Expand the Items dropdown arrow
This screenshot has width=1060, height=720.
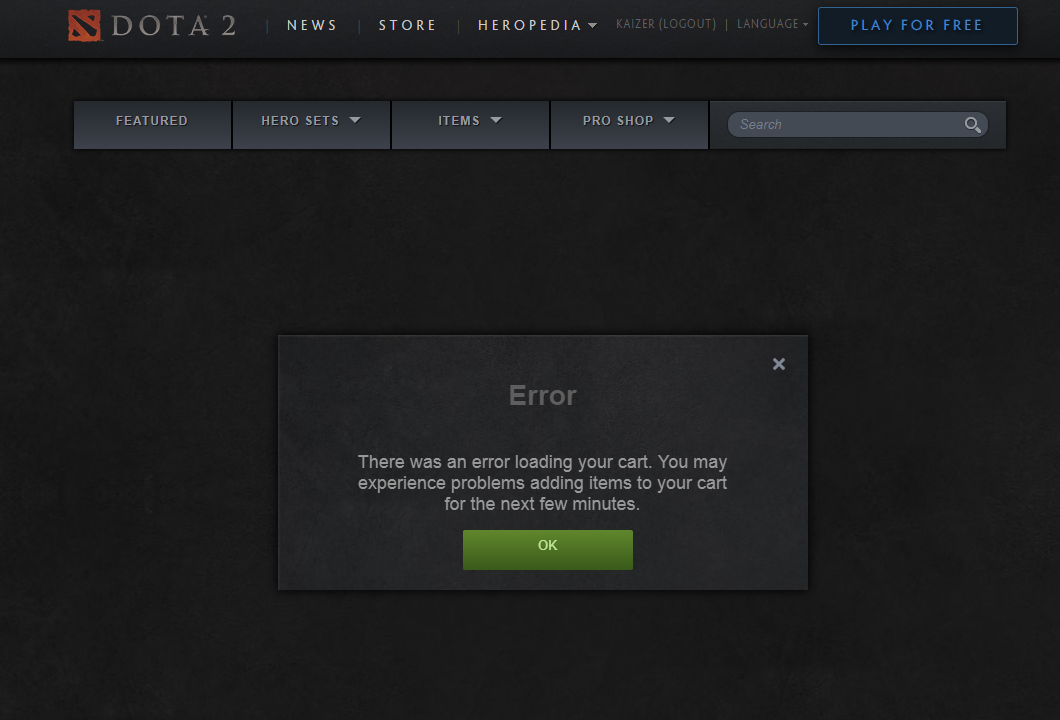tap(496, 120)
